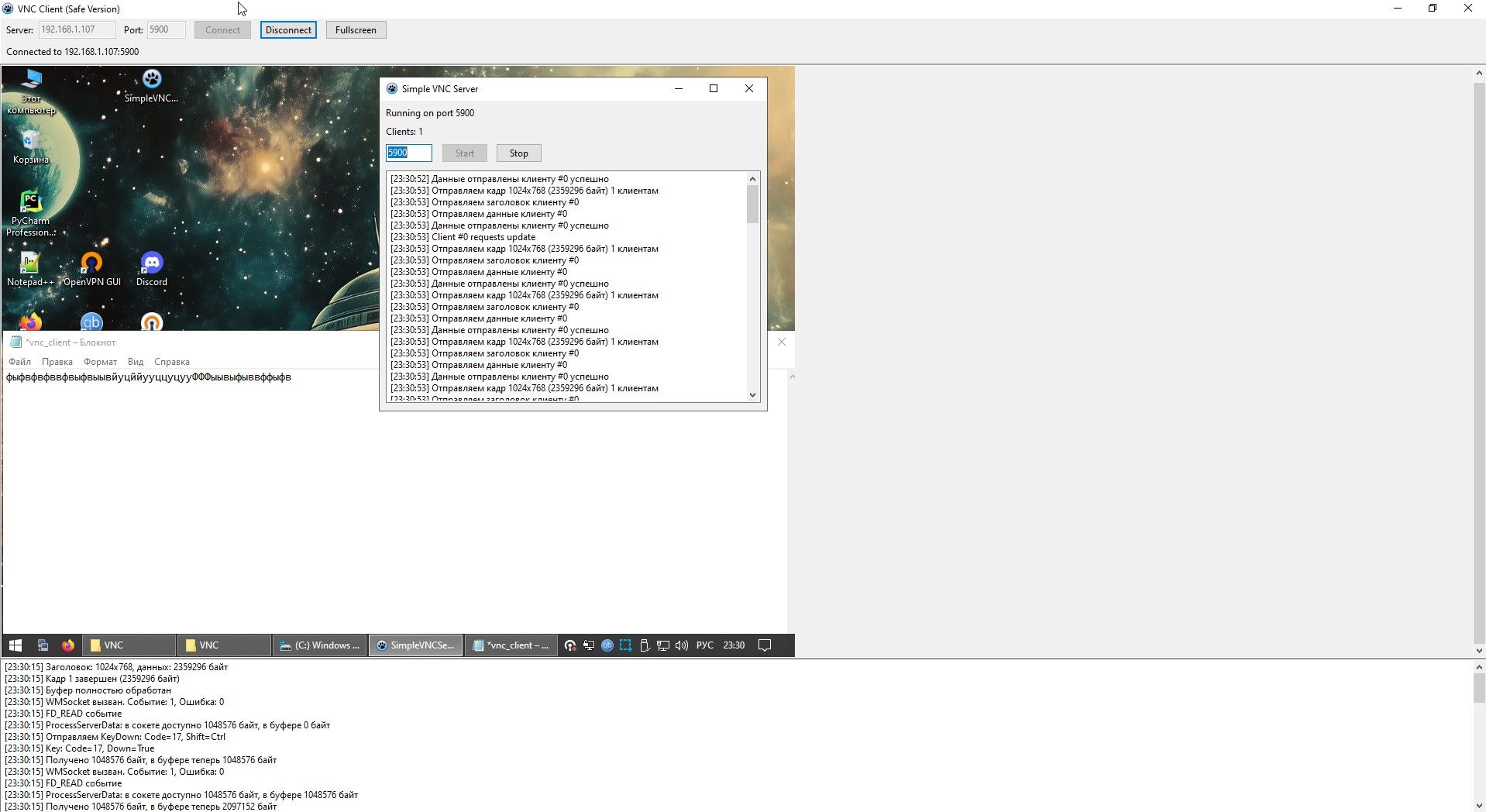Viewport: 1486px width, 812px height.
Task: Switch to the (C:) Windows taskbar window
Action: click(319, 645)
